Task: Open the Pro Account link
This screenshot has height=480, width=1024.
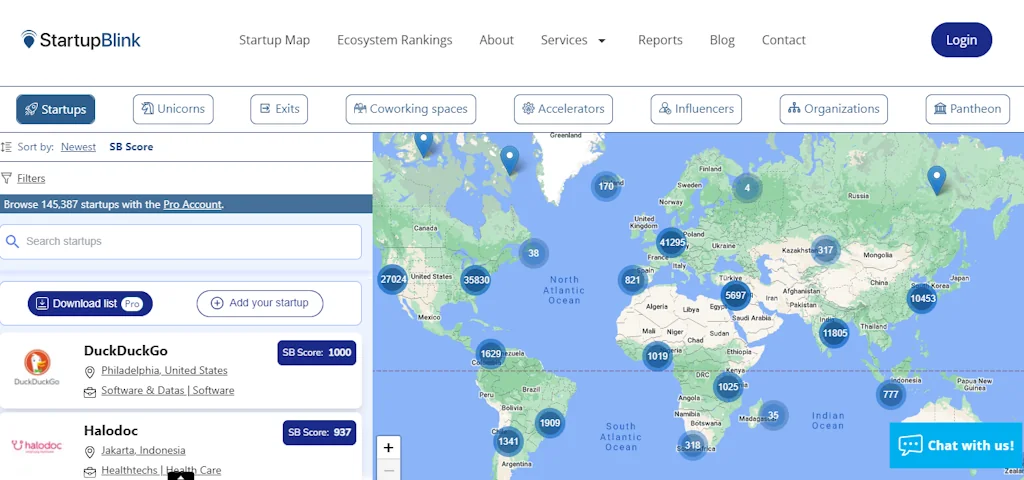Action: coord(192,204)
